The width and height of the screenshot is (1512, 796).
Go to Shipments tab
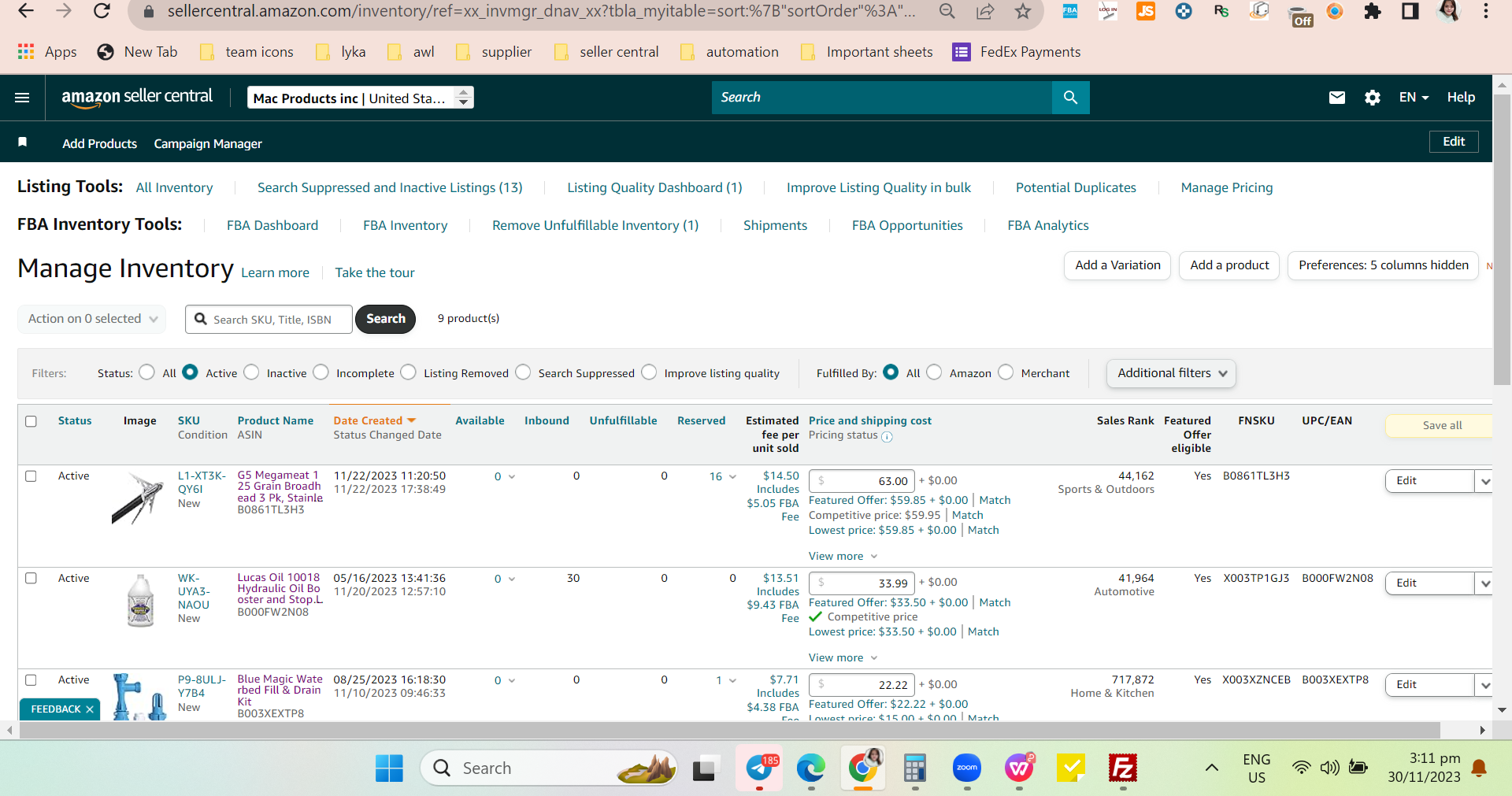tap(775, 225)
